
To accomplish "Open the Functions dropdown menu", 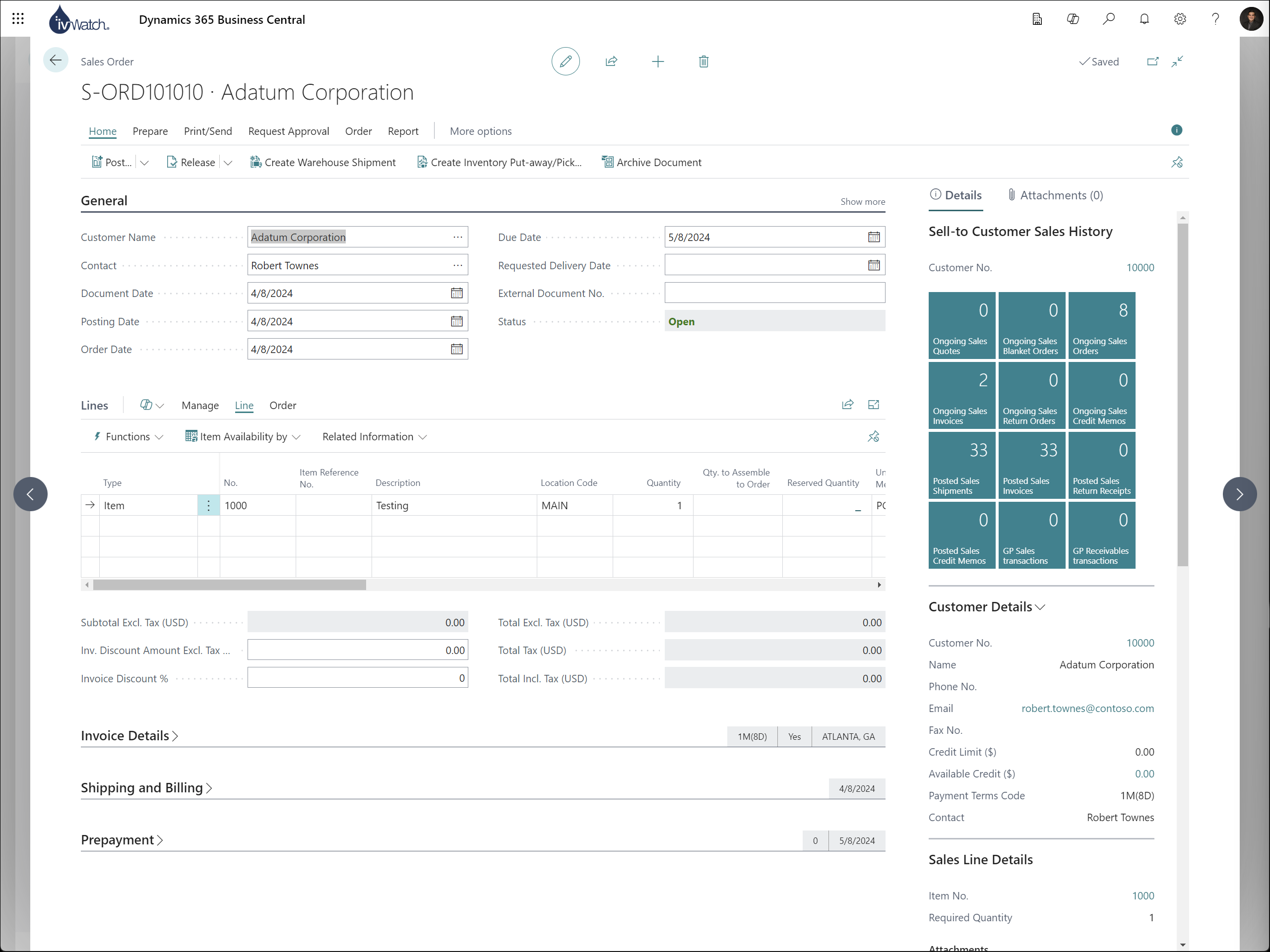I will tap(128, 436).
